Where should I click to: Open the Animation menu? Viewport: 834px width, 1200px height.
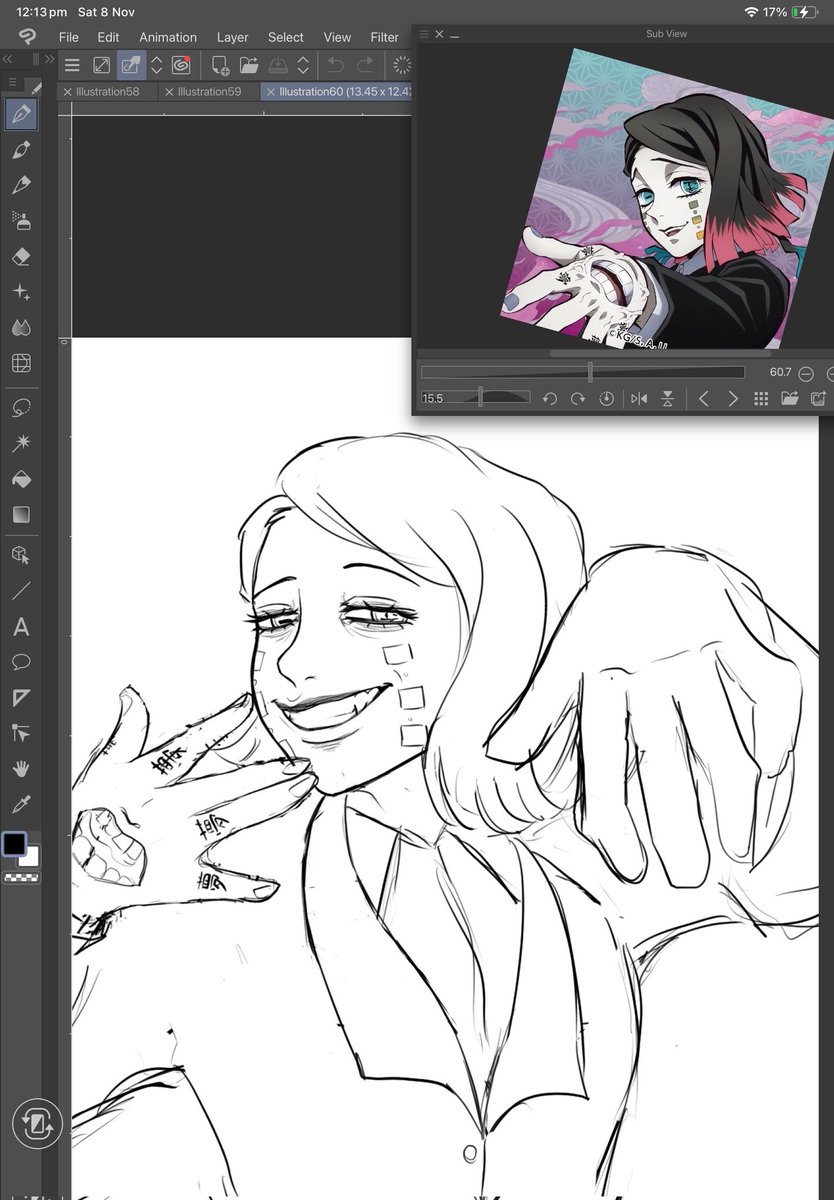pos(168,37)
